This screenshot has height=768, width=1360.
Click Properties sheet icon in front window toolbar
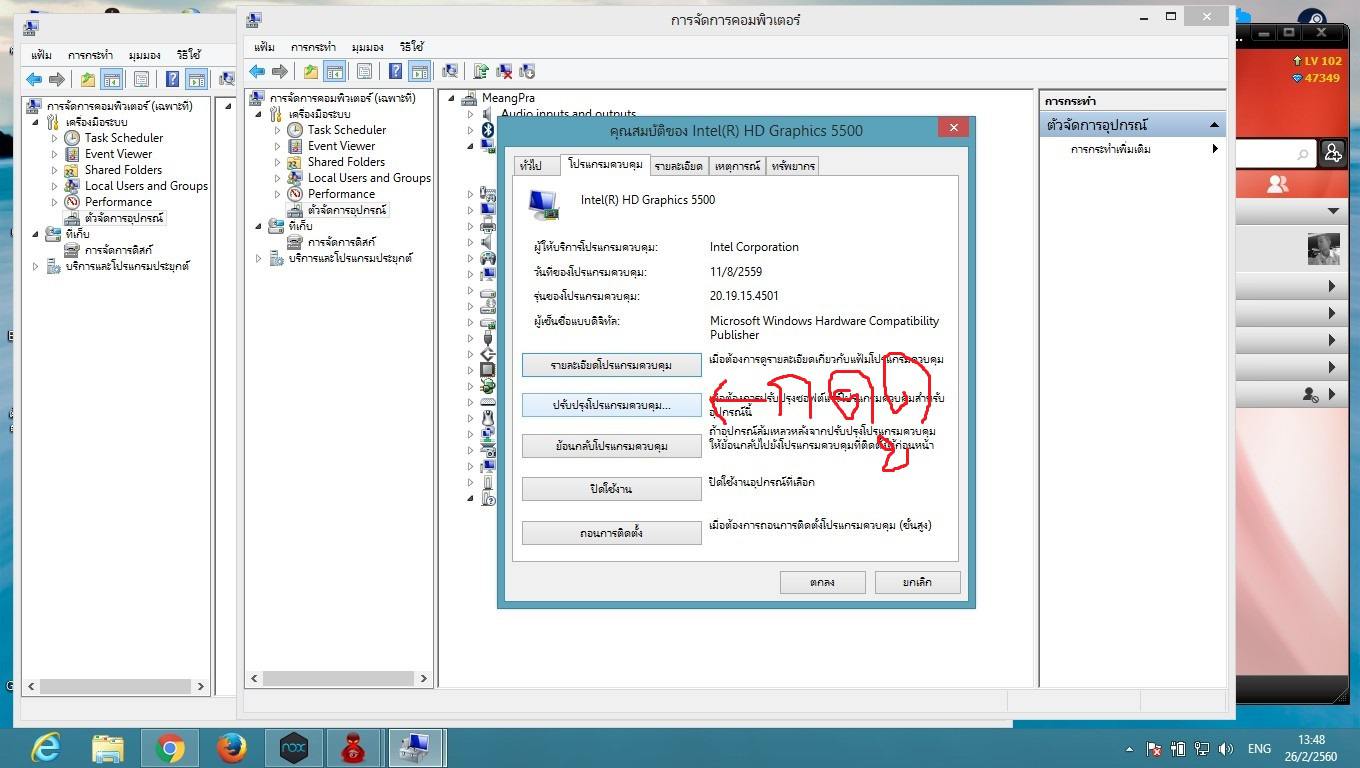click(364, 71)
